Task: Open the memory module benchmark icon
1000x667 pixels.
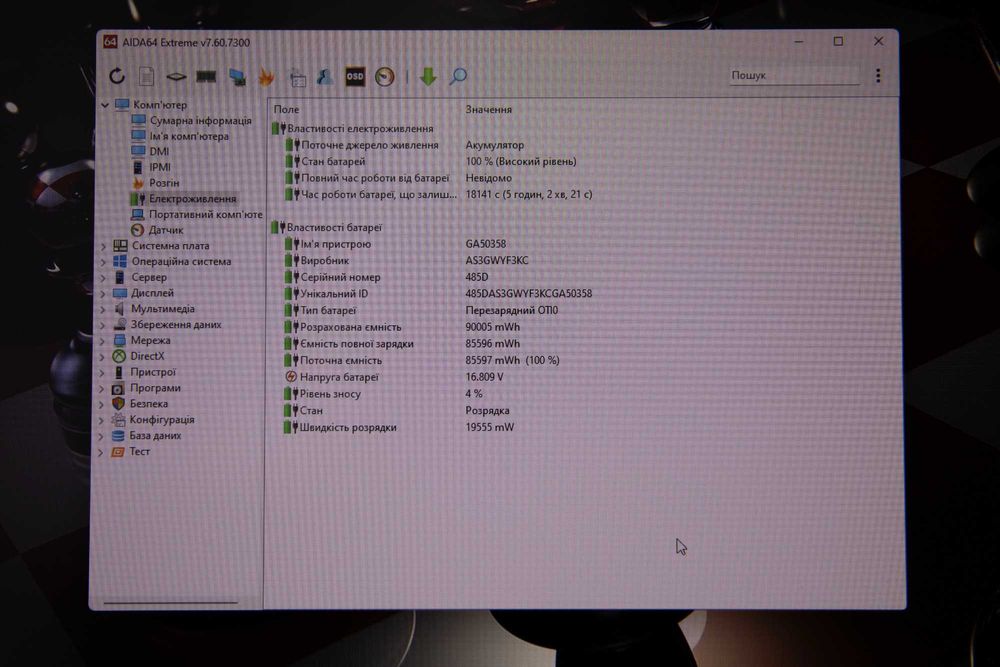Action: tap(206, 77)
